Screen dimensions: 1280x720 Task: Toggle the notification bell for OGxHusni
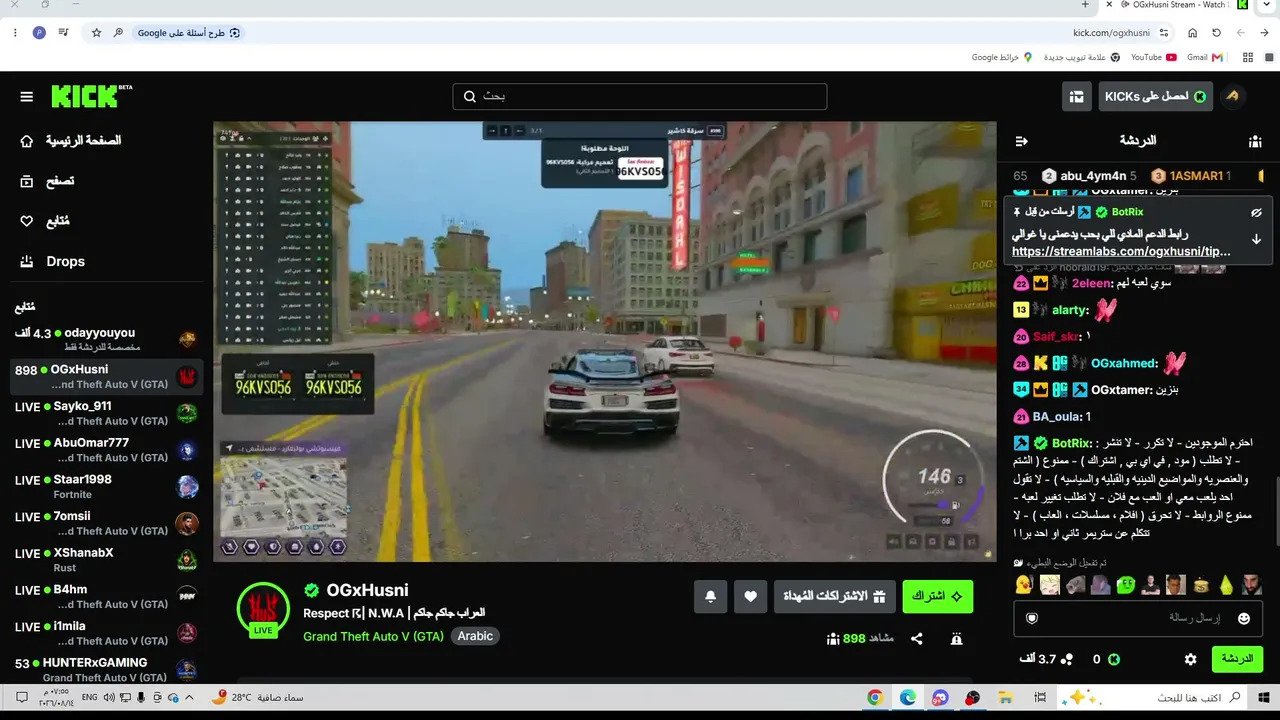click(710, 597)
